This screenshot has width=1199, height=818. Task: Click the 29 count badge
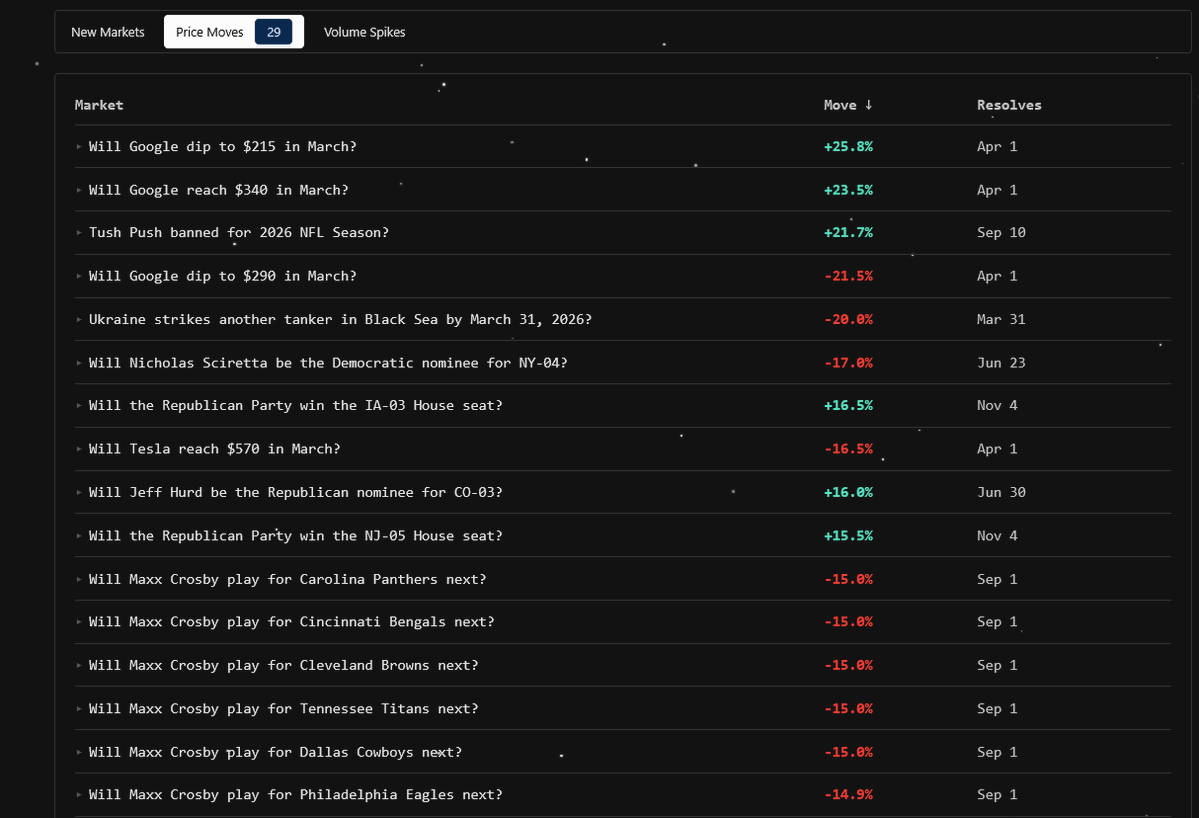click(273, 32)
